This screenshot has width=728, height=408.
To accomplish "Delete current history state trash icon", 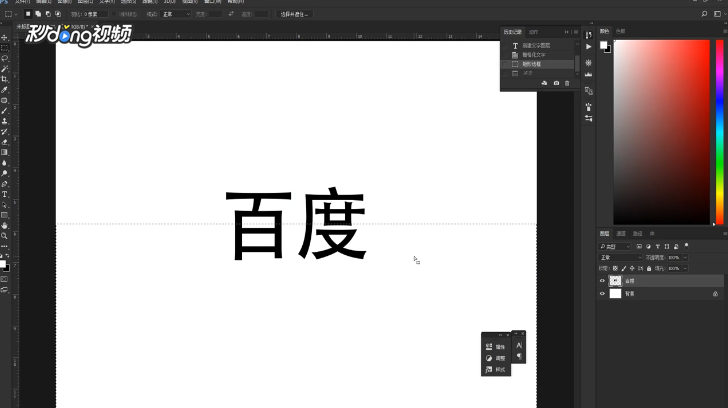I will tap(567, 83).
